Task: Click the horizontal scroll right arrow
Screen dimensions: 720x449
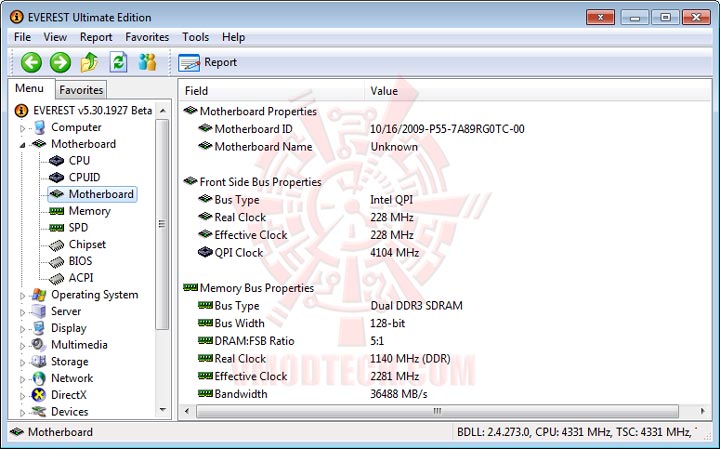Action: [x=703, y=411]
